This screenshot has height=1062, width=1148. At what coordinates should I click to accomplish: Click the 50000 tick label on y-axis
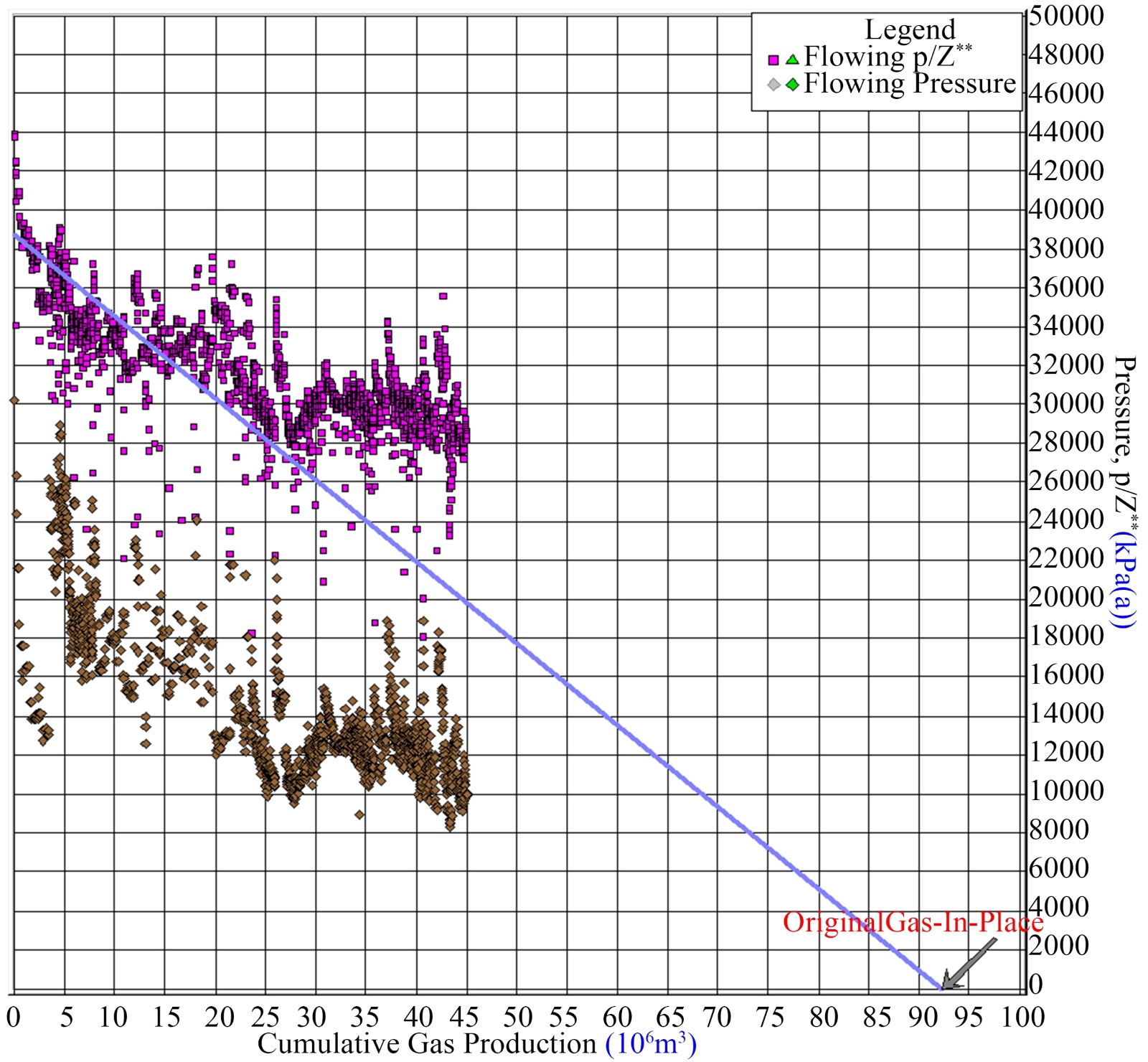1065,16
